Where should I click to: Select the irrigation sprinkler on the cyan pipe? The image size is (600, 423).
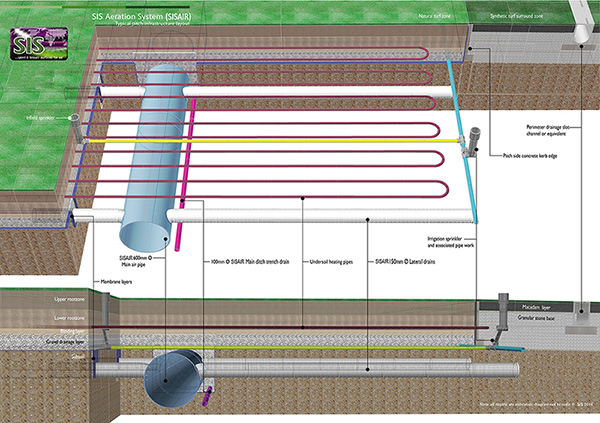pos(471,142)
